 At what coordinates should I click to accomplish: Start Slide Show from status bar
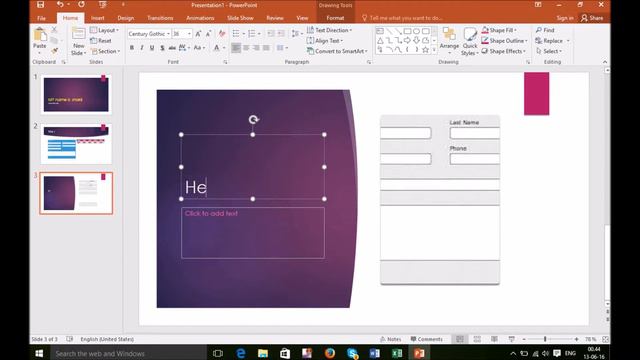point(511,339)
